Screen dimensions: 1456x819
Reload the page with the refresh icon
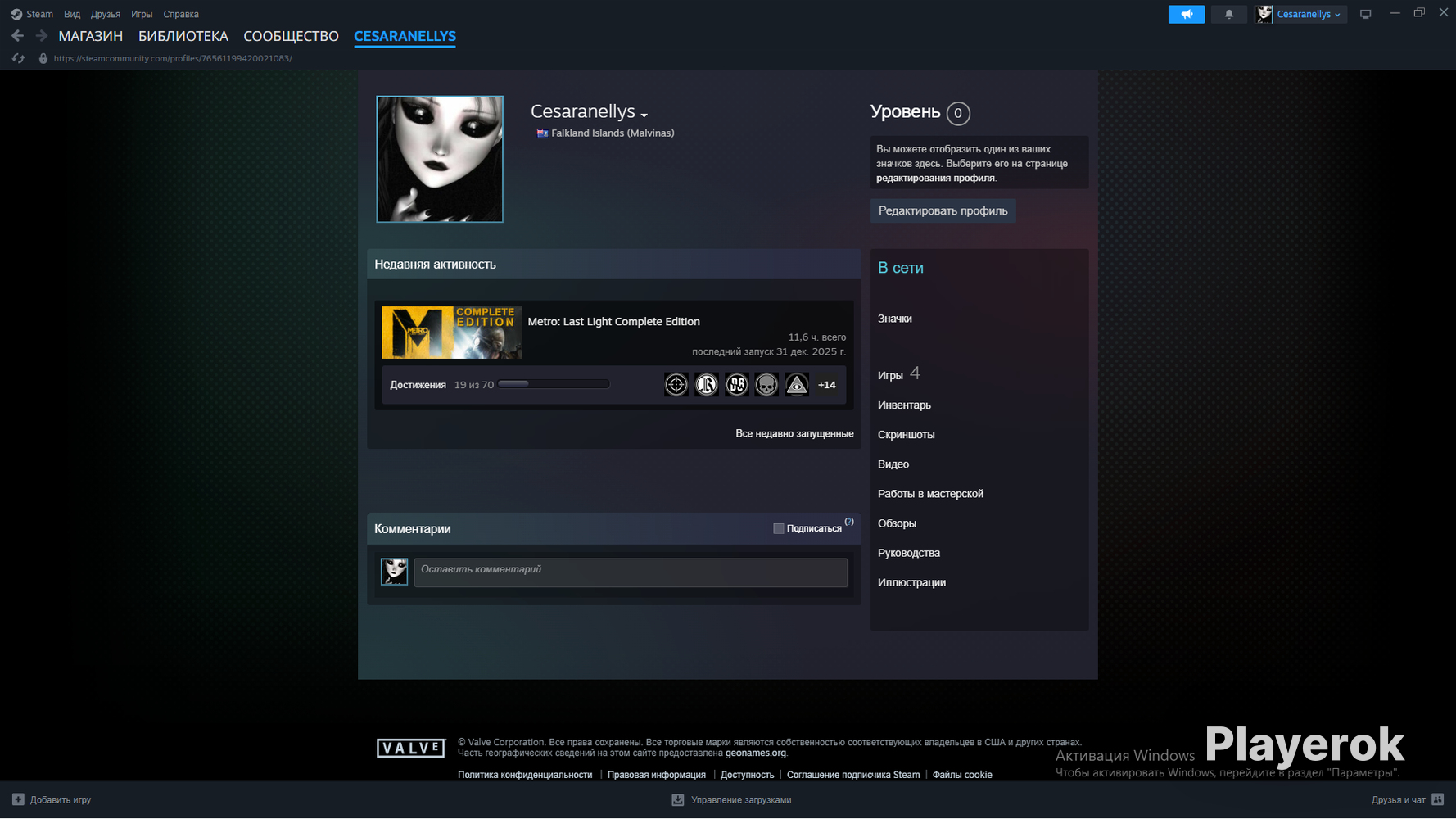[x=18, y=58]
